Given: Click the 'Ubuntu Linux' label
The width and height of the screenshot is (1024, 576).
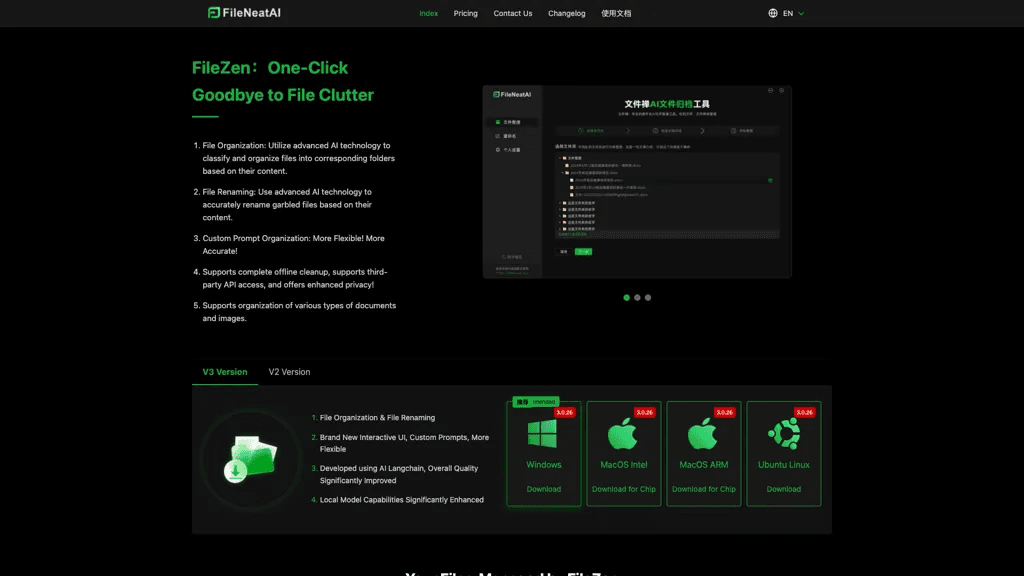Looking at the screenshot, I should 784,465.
